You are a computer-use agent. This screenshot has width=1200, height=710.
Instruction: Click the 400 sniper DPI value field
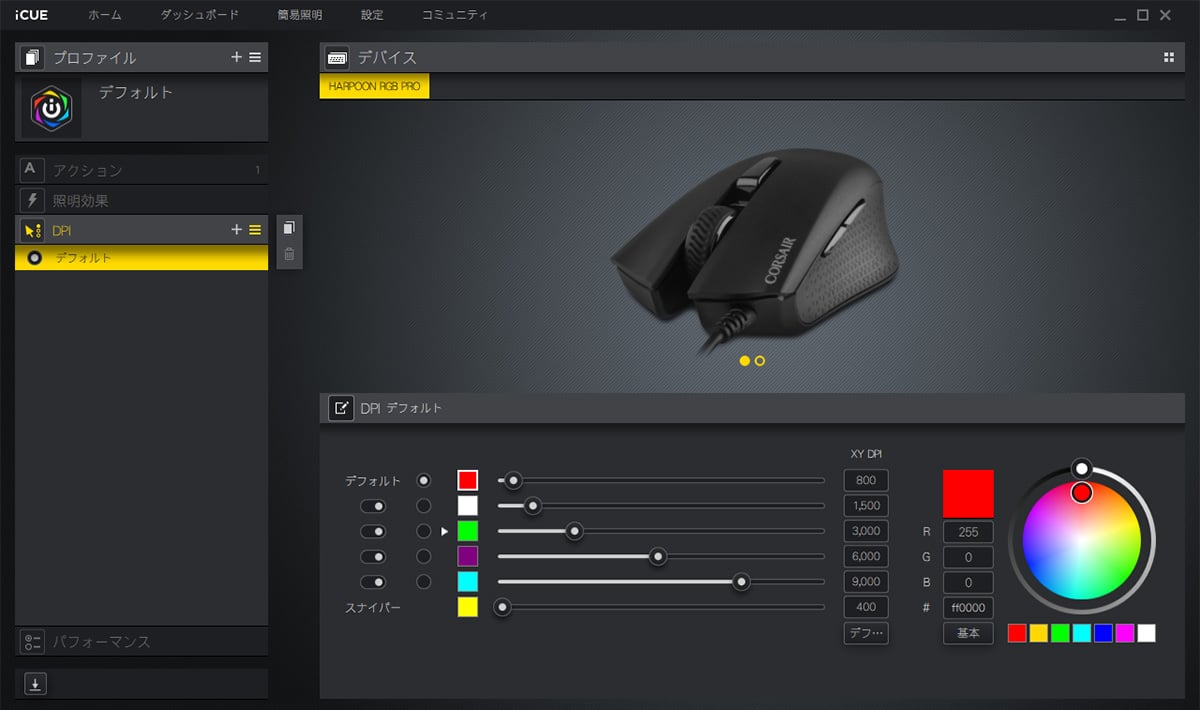[866, 606]
